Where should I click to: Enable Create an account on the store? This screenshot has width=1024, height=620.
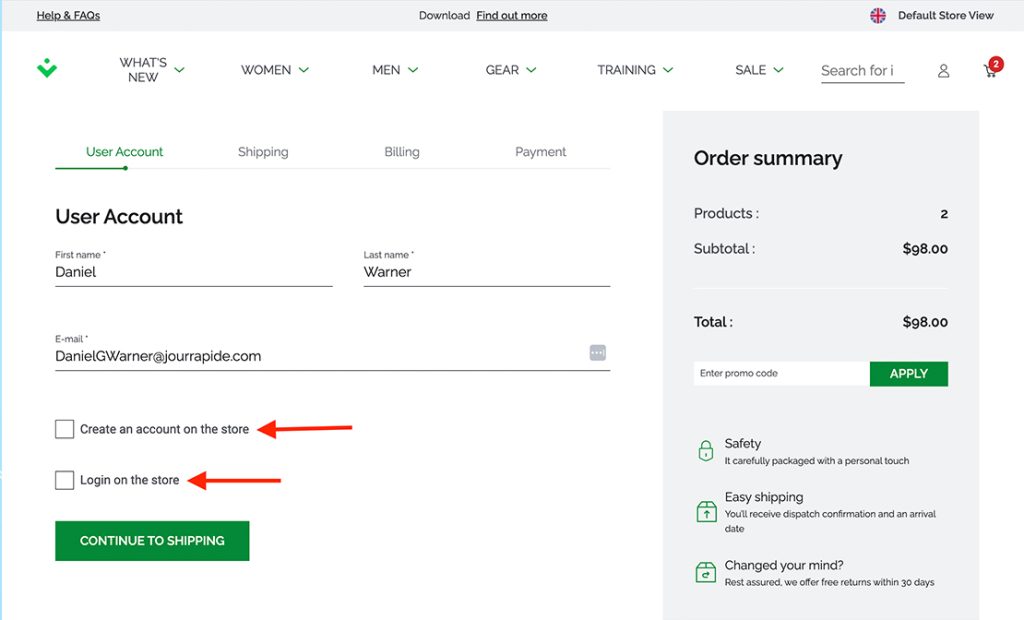pyautogui.click(x=65, y=429)
